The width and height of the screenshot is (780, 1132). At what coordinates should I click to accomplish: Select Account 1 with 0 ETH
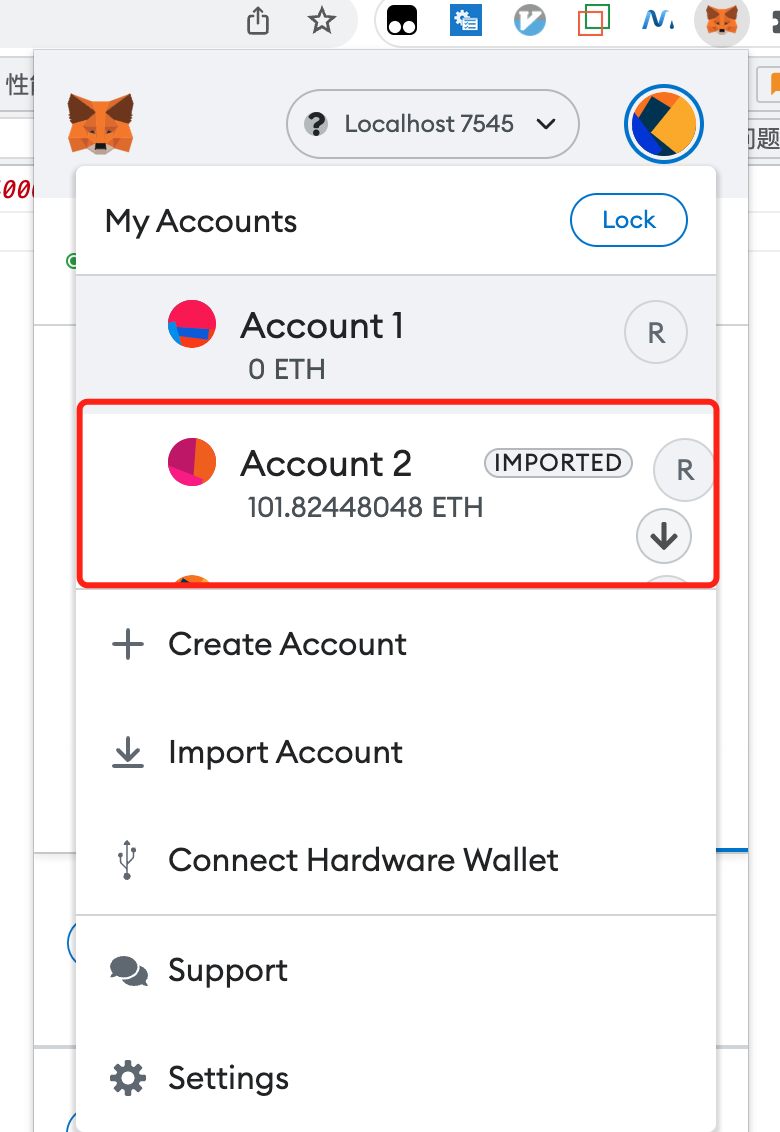click(396, 337)
